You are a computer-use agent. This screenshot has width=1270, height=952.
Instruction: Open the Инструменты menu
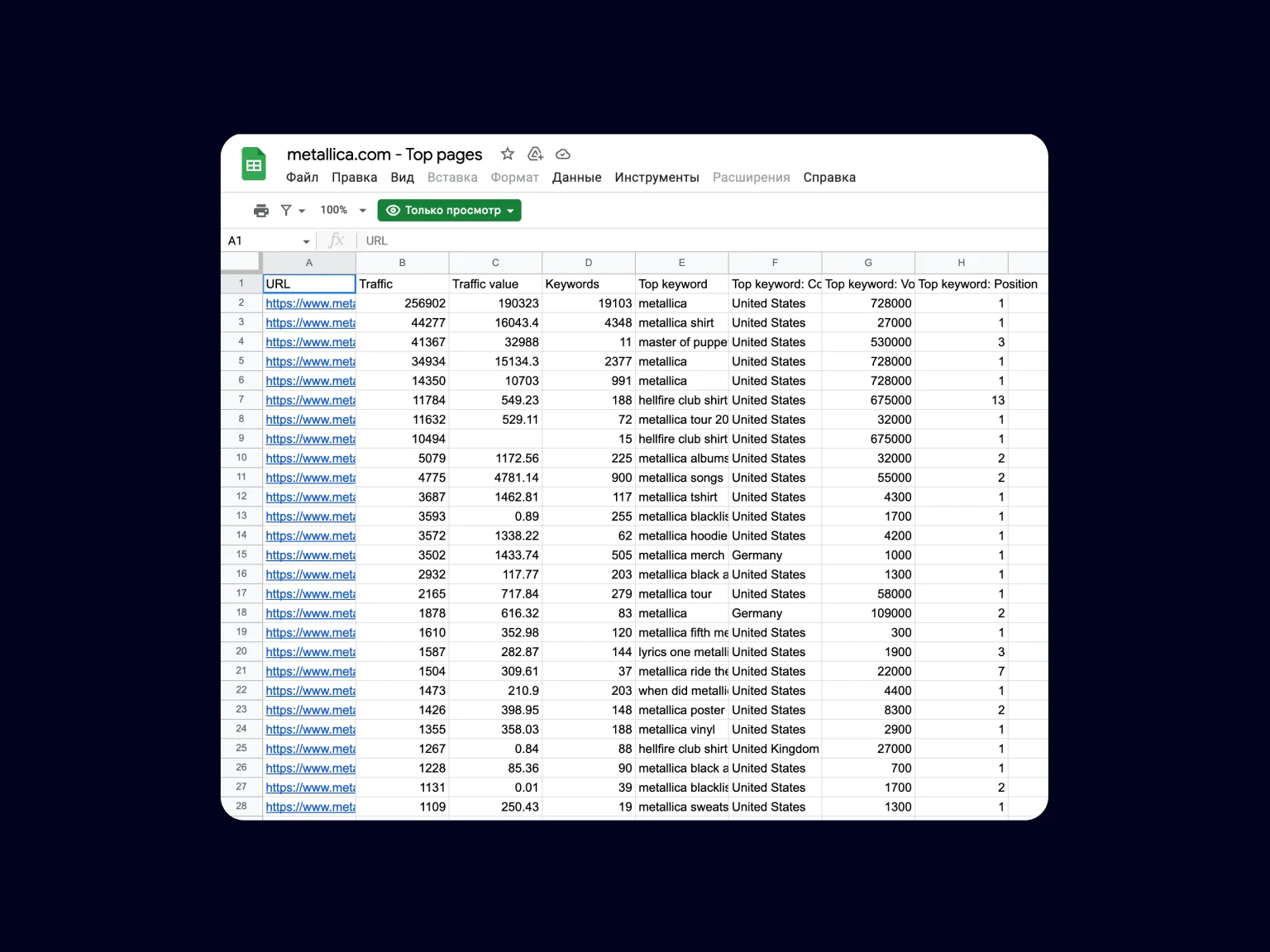click(x=656, y=178)
